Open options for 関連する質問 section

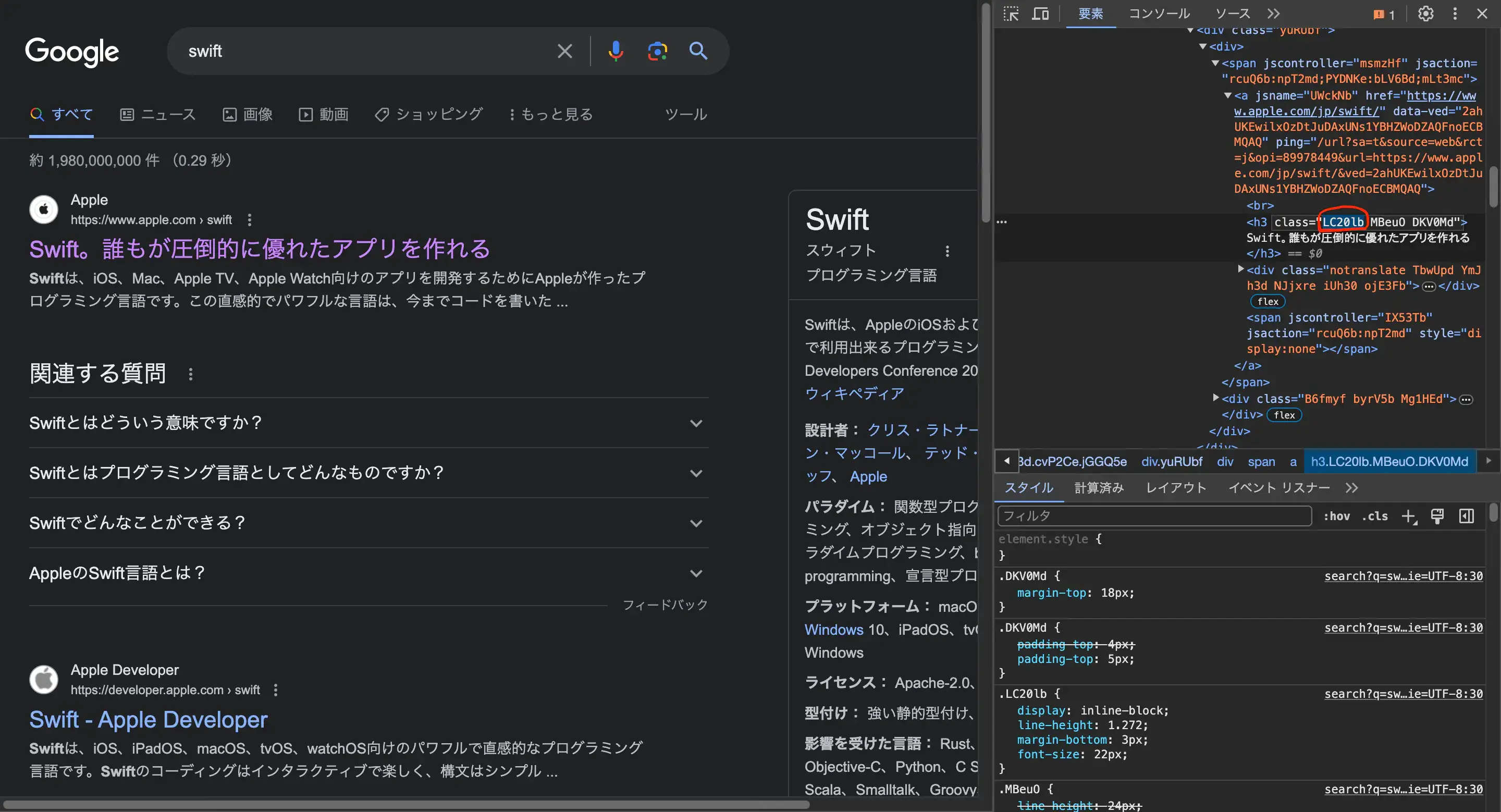[x=191, y=374]
